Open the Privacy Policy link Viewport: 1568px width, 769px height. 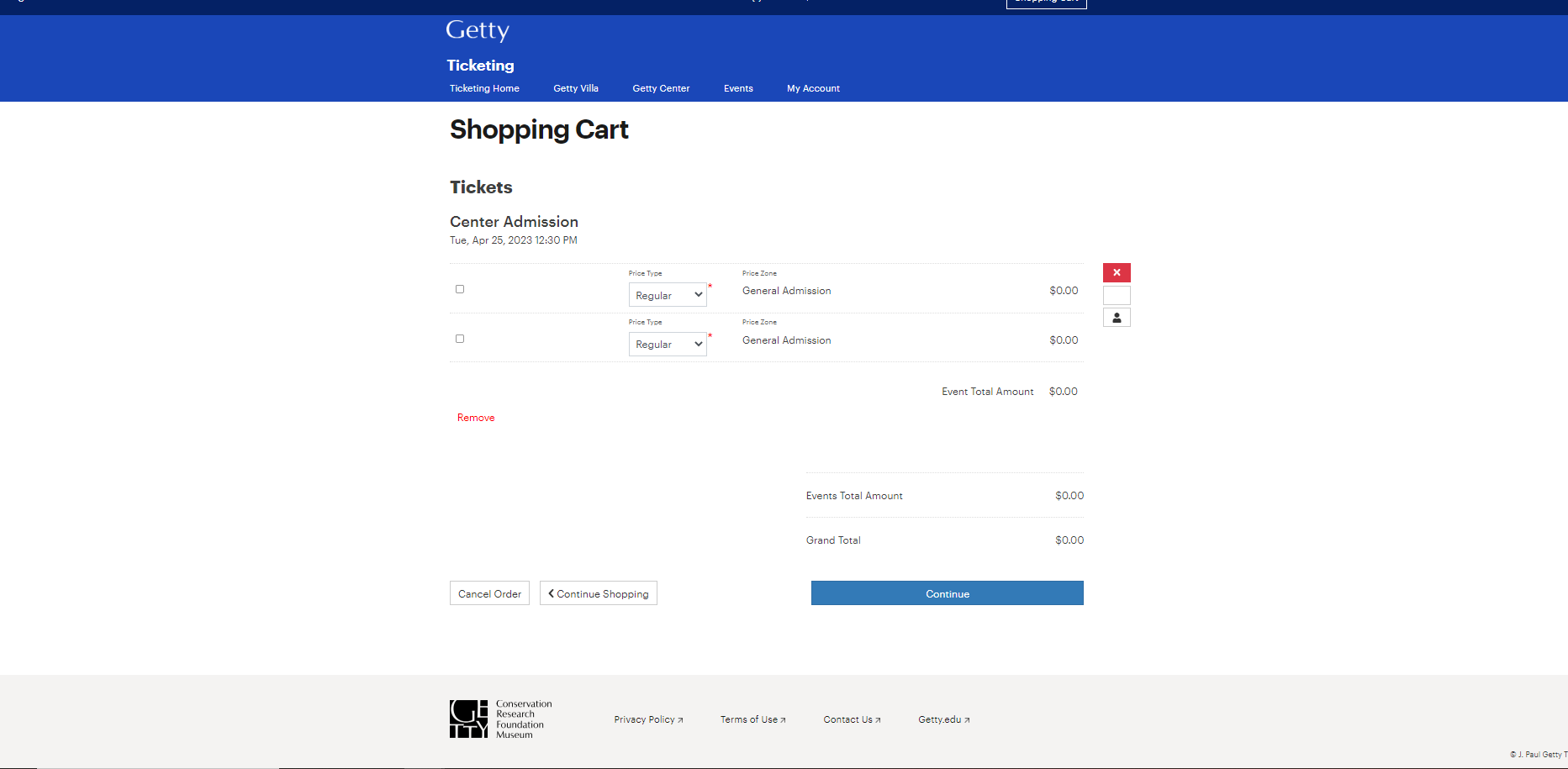pyautogui.click(x=648, y=719)
